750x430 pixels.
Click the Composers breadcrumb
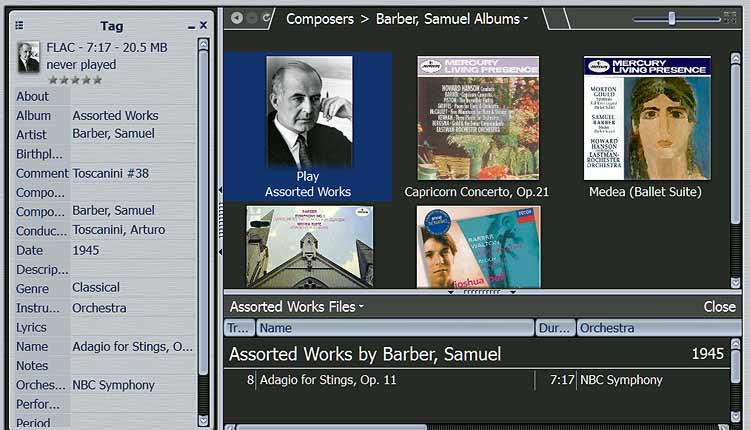point(319,19)
